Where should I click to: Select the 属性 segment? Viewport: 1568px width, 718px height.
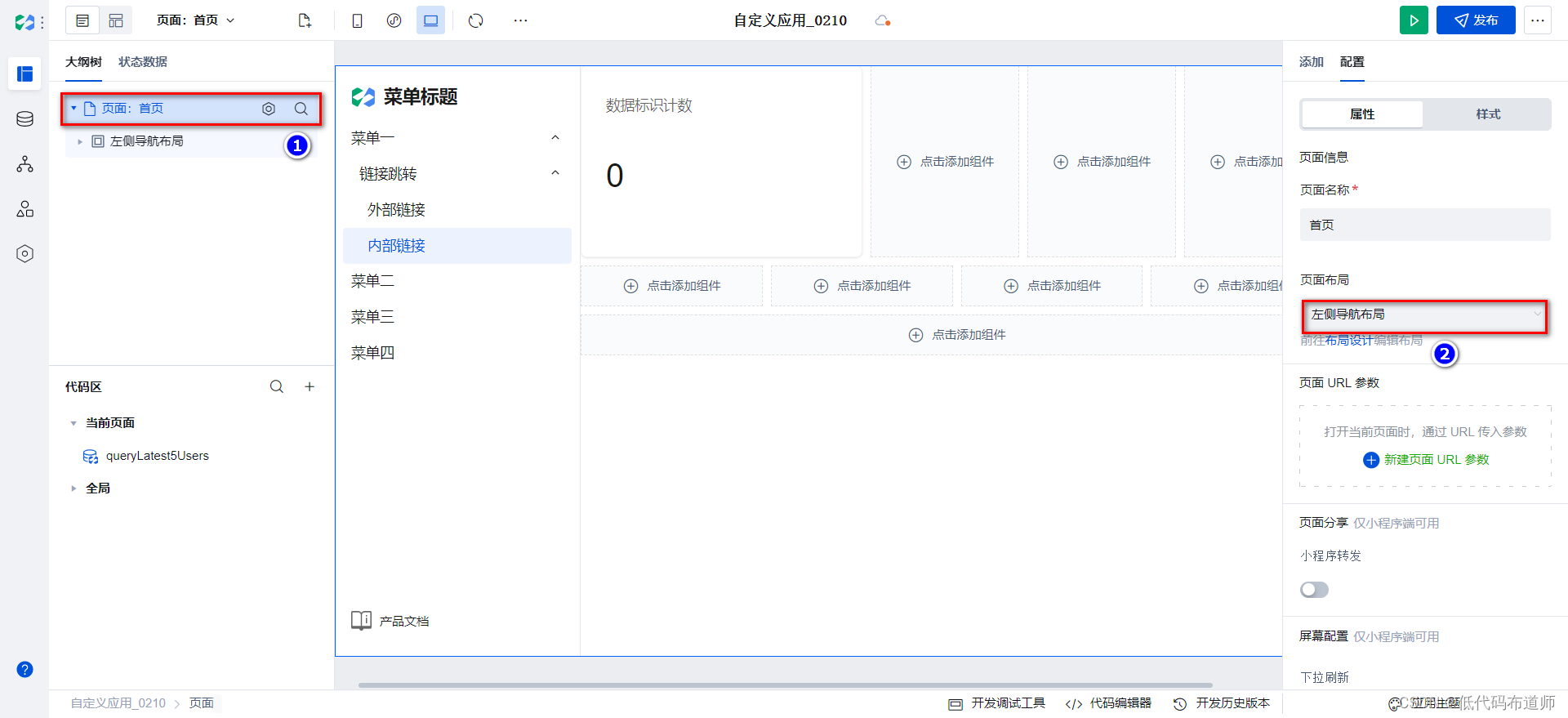pos(1362,114)
